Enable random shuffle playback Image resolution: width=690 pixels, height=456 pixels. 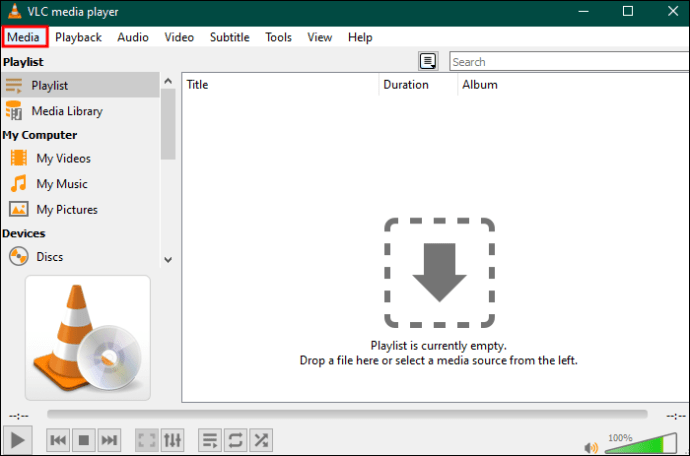(261, 439)
